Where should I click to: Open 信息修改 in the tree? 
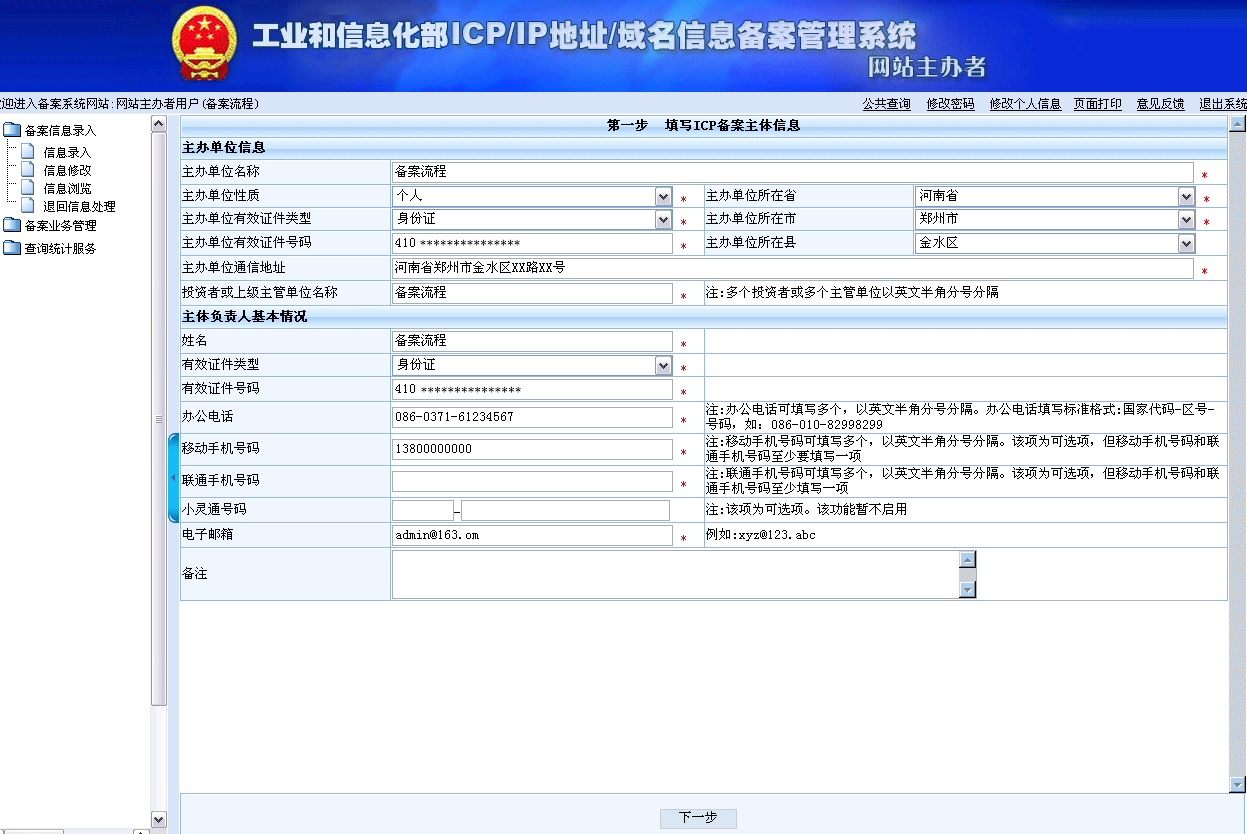coord(67,171)
